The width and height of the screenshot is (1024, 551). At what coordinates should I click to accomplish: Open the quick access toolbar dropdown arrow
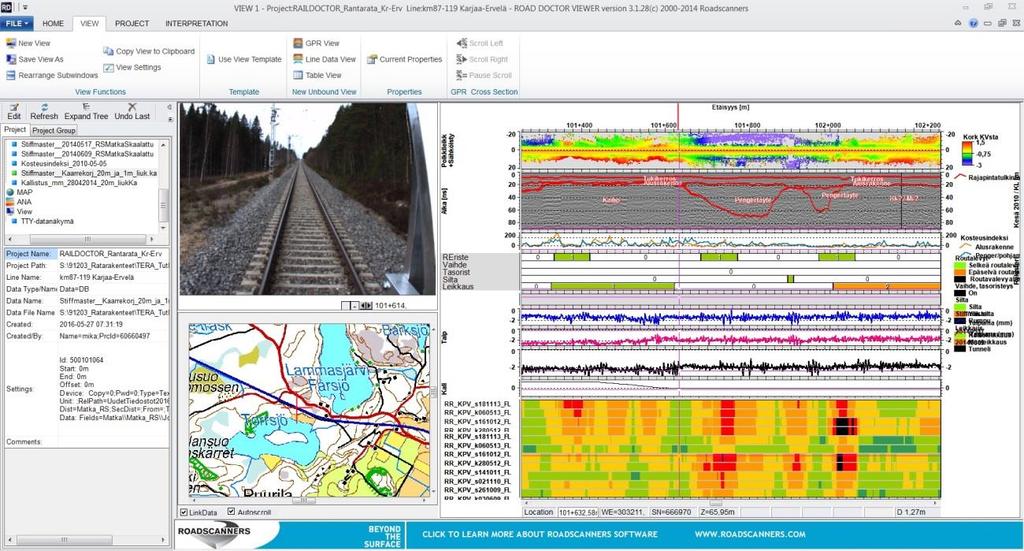pyautogui.click(x=25, y=8)
